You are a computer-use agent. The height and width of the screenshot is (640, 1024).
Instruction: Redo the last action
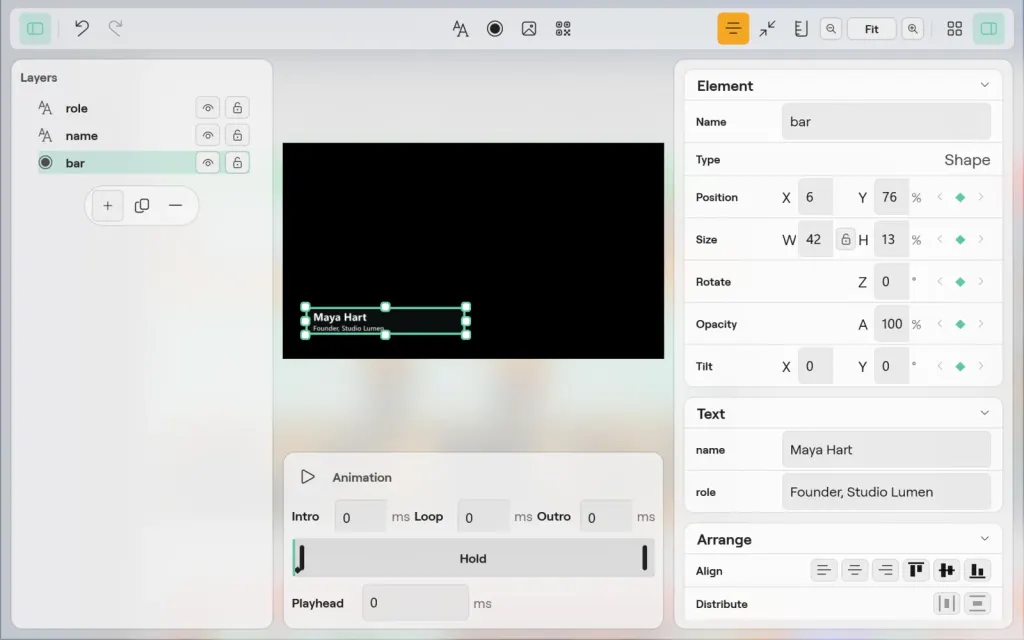[x=116, y=29]
